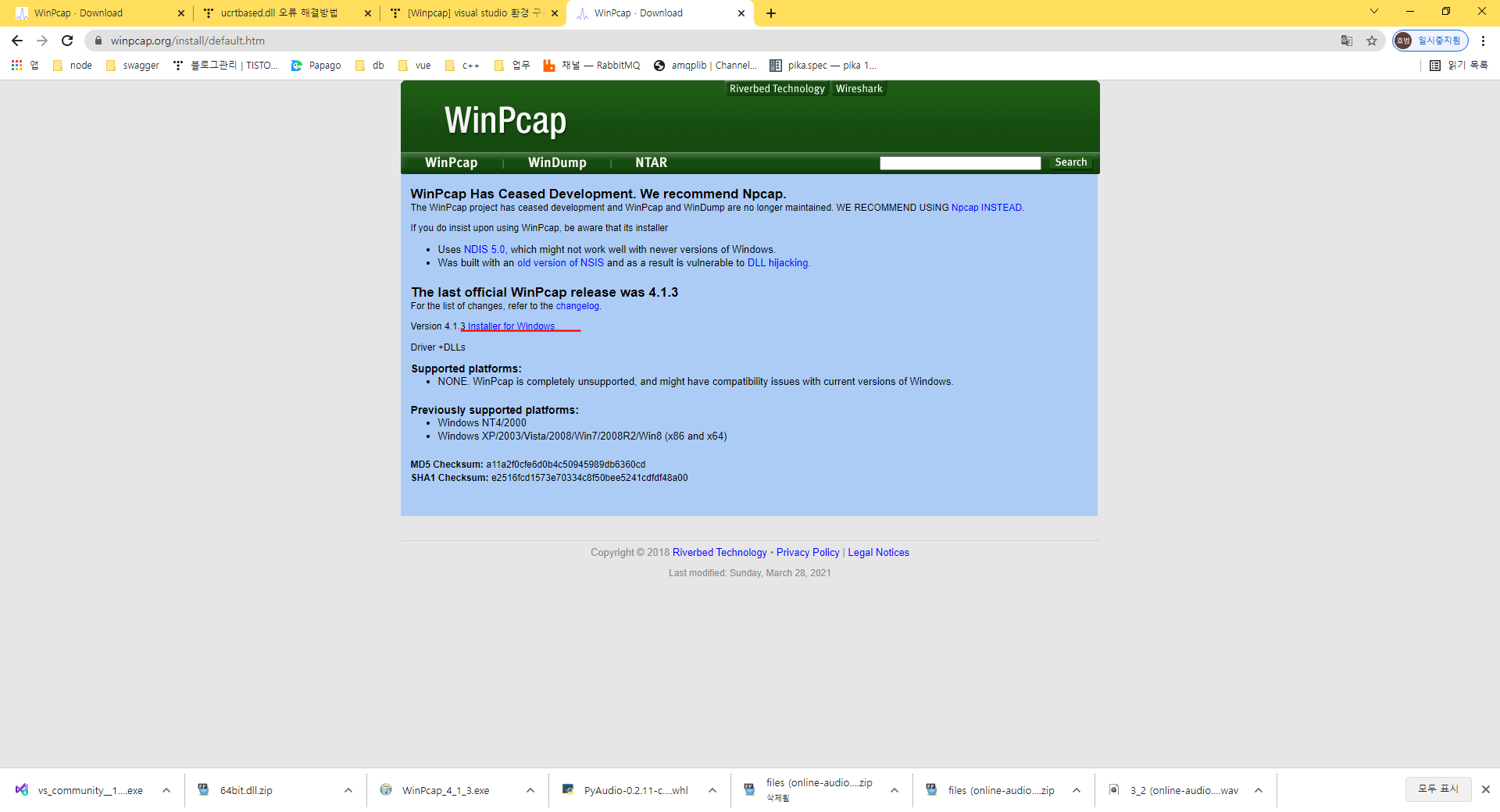Open the Chrome profile button
The height and width of the screenshot is (812, 1500).
click(1430, 41)
